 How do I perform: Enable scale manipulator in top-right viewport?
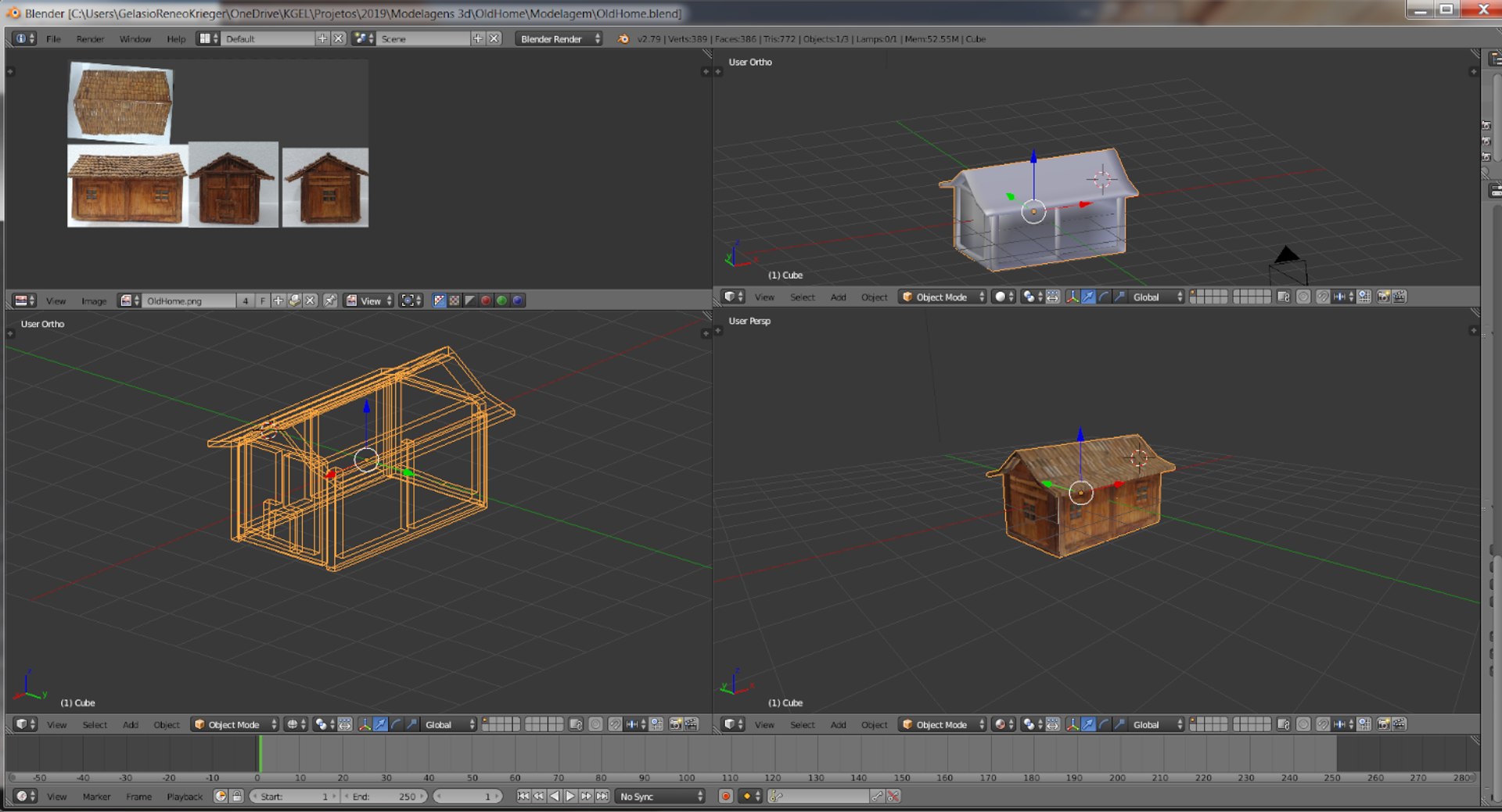point(1119,297)
